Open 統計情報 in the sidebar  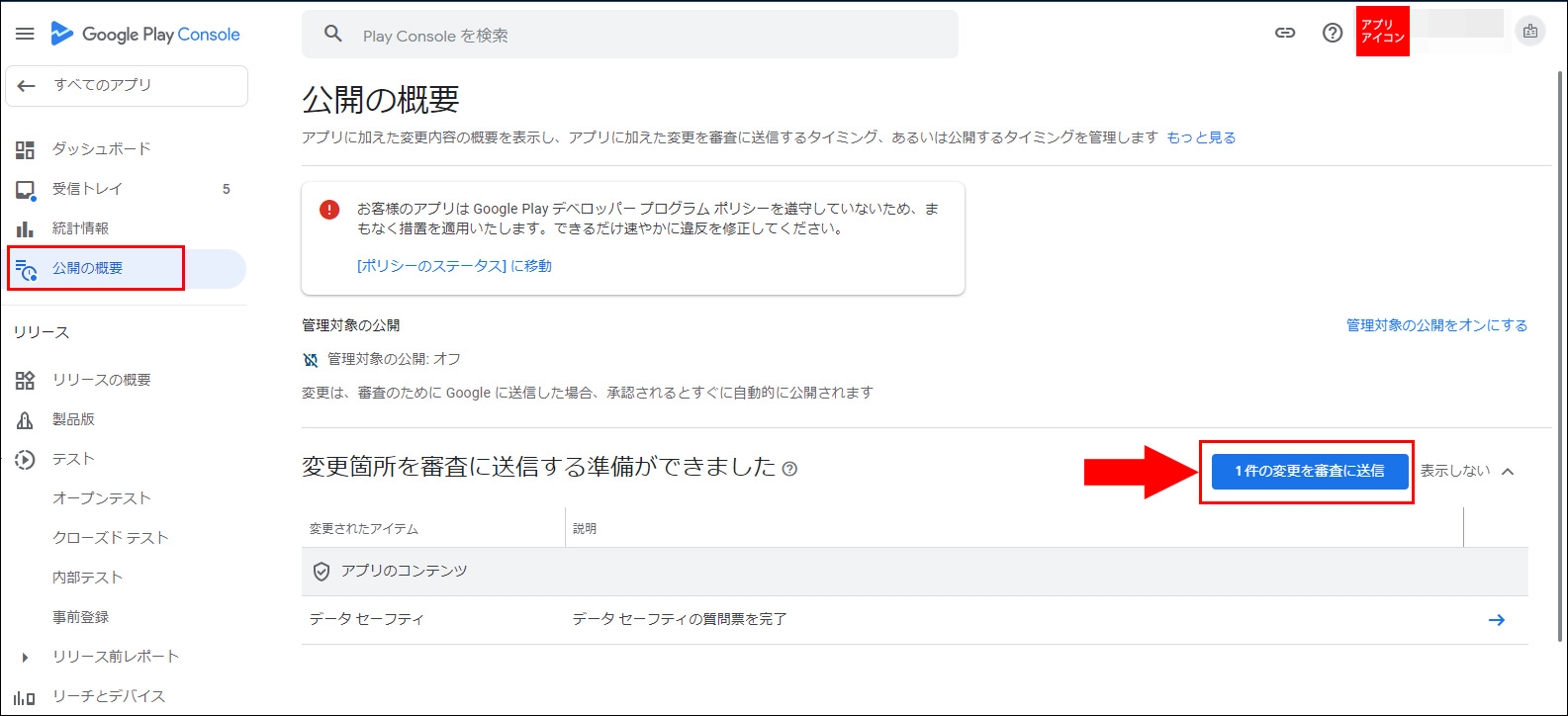(x=81, y=227)
